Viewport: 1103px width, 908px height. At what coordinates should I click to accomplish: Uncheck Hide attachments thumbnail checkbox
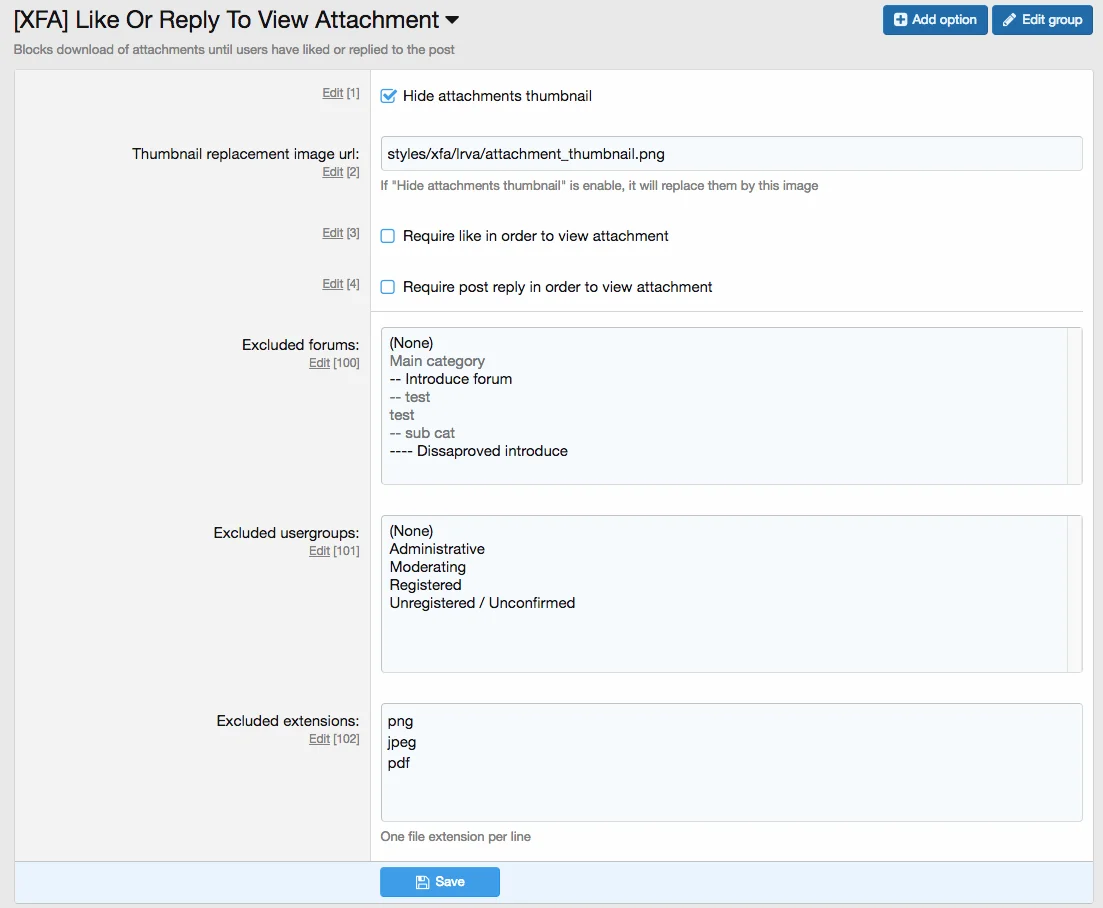(x=389, y=96)
